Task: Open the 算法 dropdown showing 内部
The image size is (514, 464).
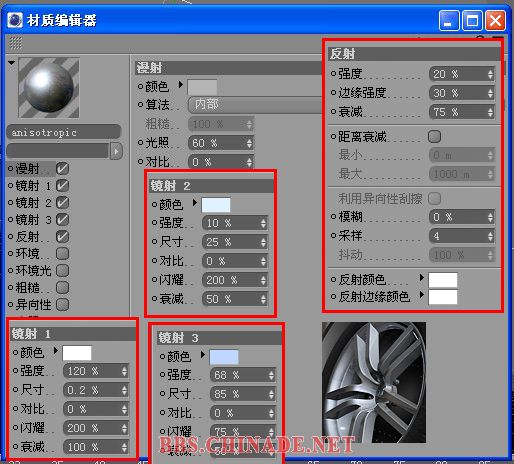Action: [x=256, y=105]
